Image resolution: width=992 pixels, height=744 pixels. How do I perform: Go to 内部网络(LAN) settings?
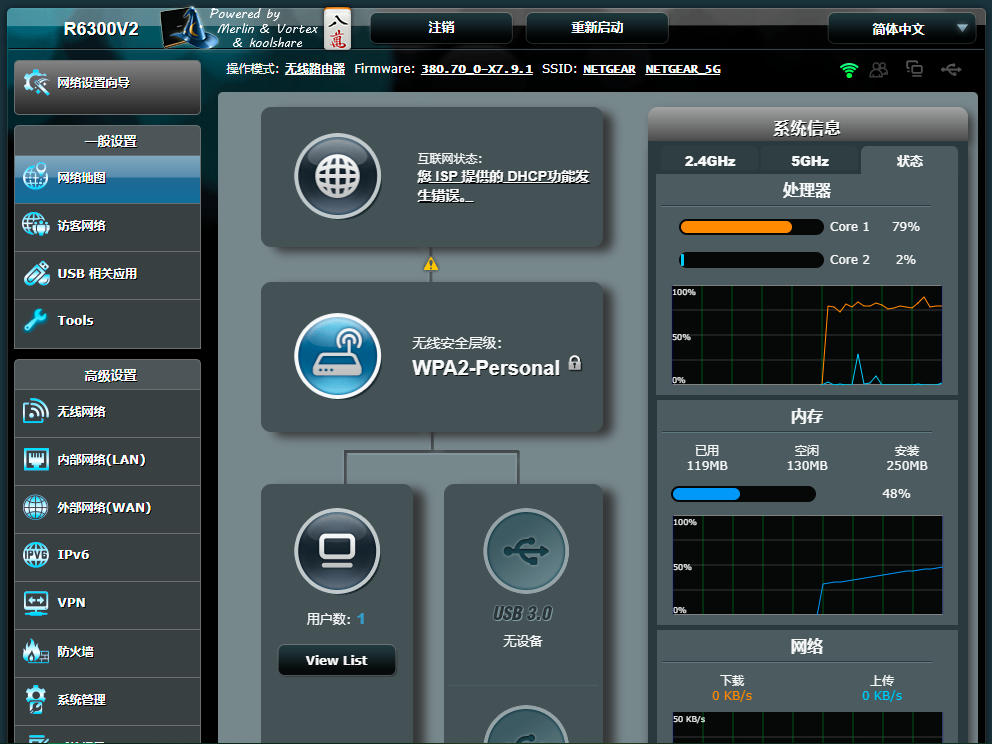point(107,461)
